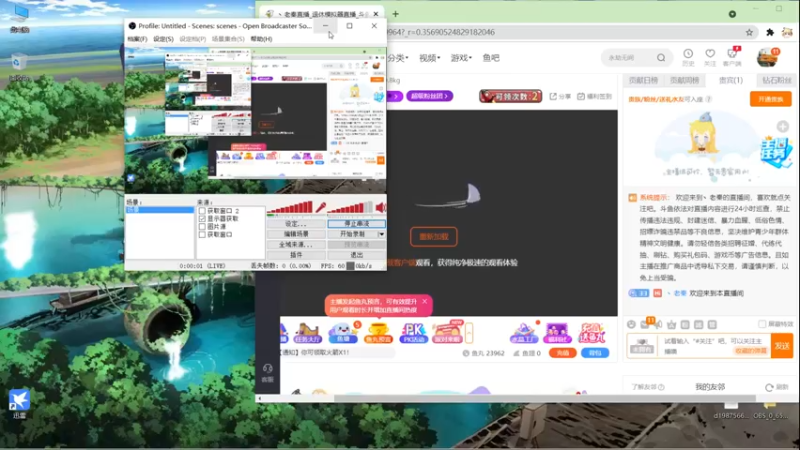Open the browser extensions puzzle icon
800x450 pixels.
click(770, 32)
